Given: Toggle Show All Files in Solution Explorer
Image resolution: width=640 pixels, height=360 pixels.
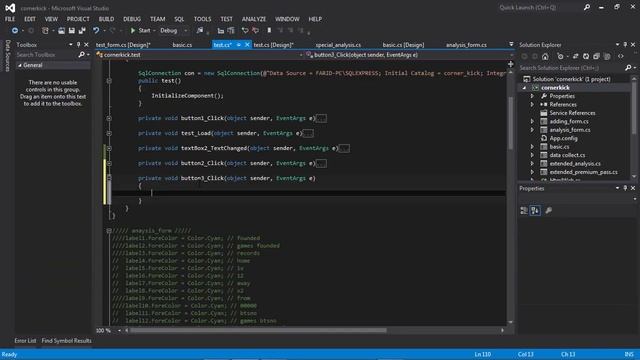Looking at the screenshot, I should (x=607, y=56).
